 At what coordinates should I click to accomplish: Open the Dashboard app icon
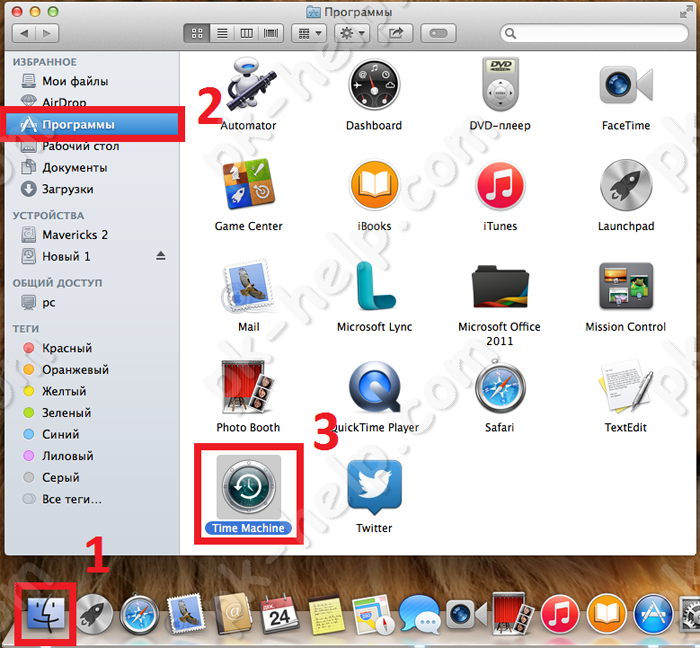tap(374, 84)
